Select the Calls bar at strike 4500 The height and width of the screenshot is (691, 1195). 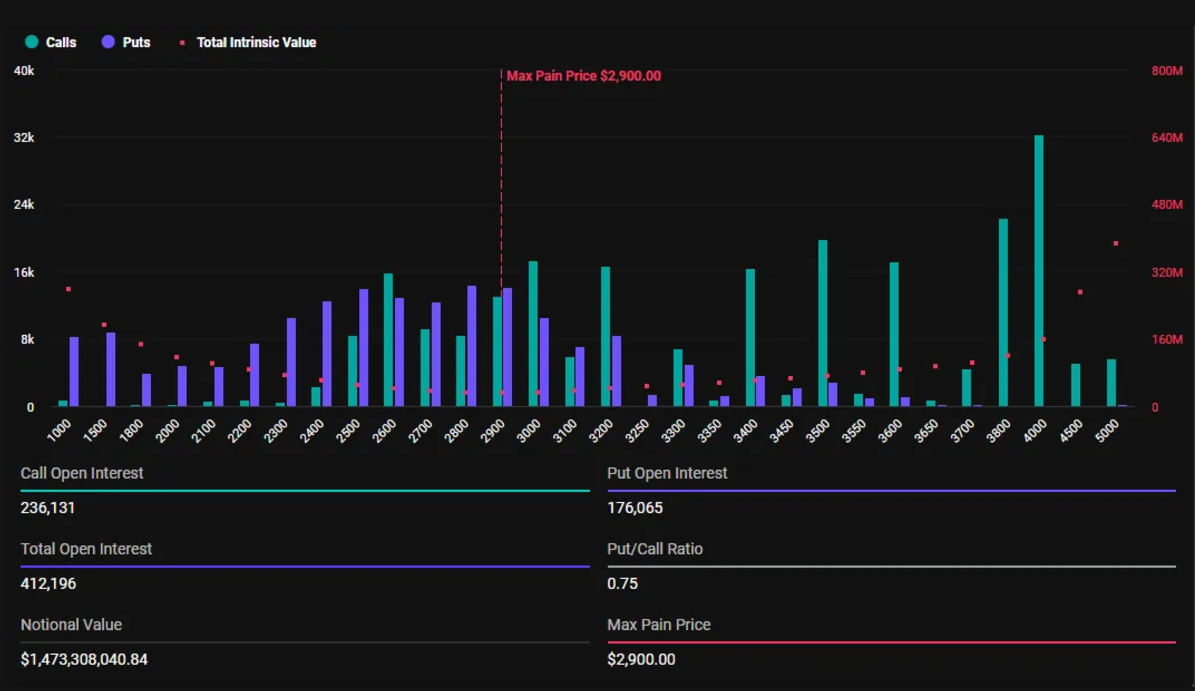[1075, 385]
